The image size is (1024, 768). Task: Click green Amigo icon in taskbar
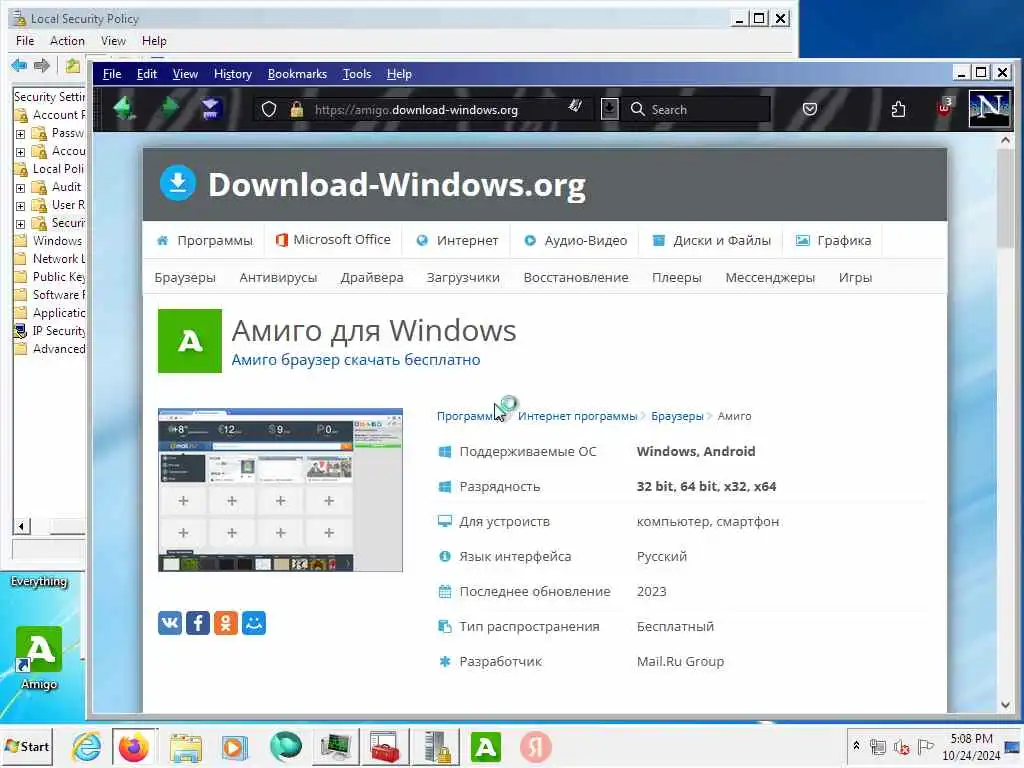486,747
